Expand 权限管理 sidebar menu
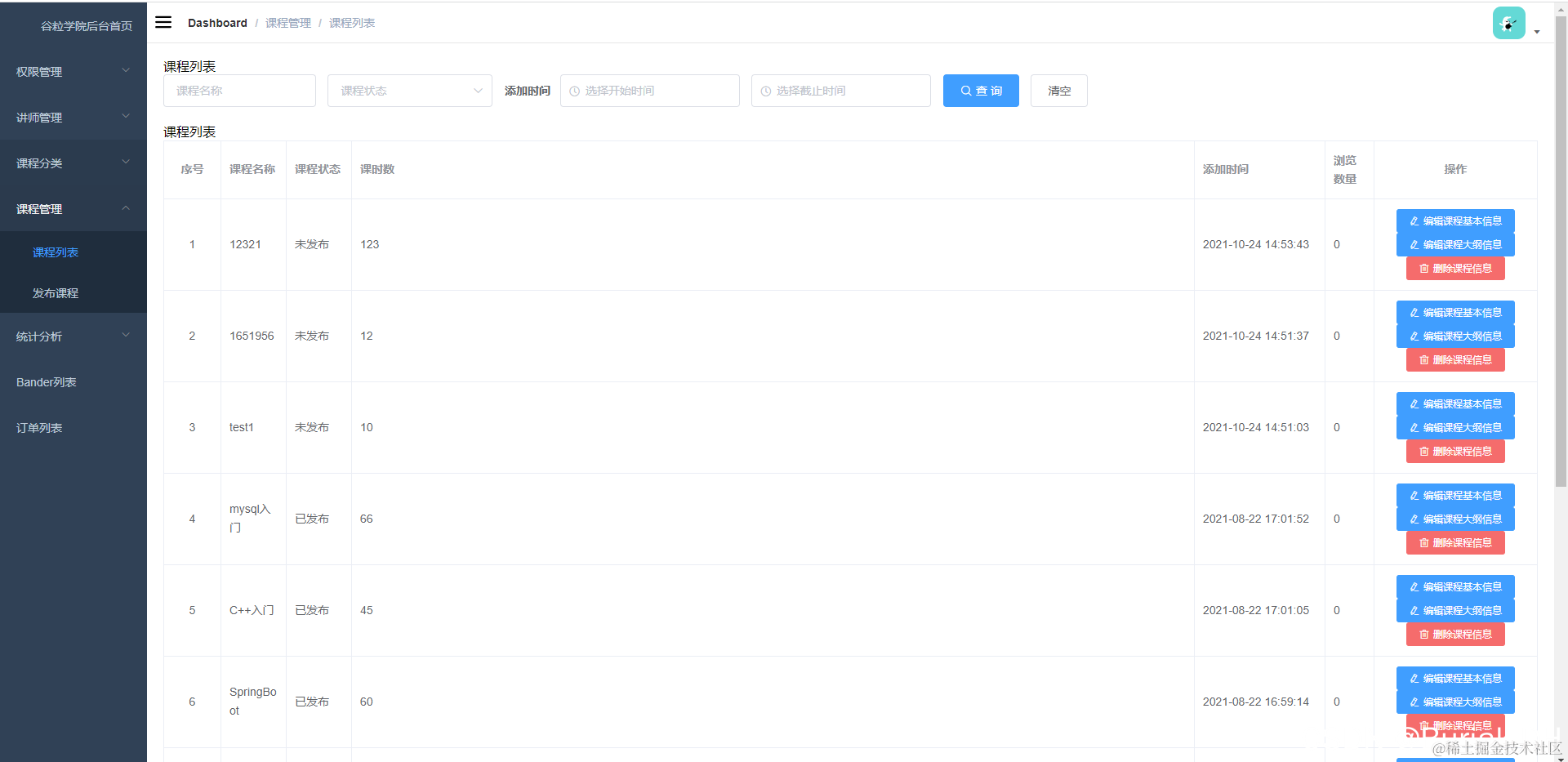The height and width of the screenshot is (762, 1568). pyautogui.click(x=73, y=72)
